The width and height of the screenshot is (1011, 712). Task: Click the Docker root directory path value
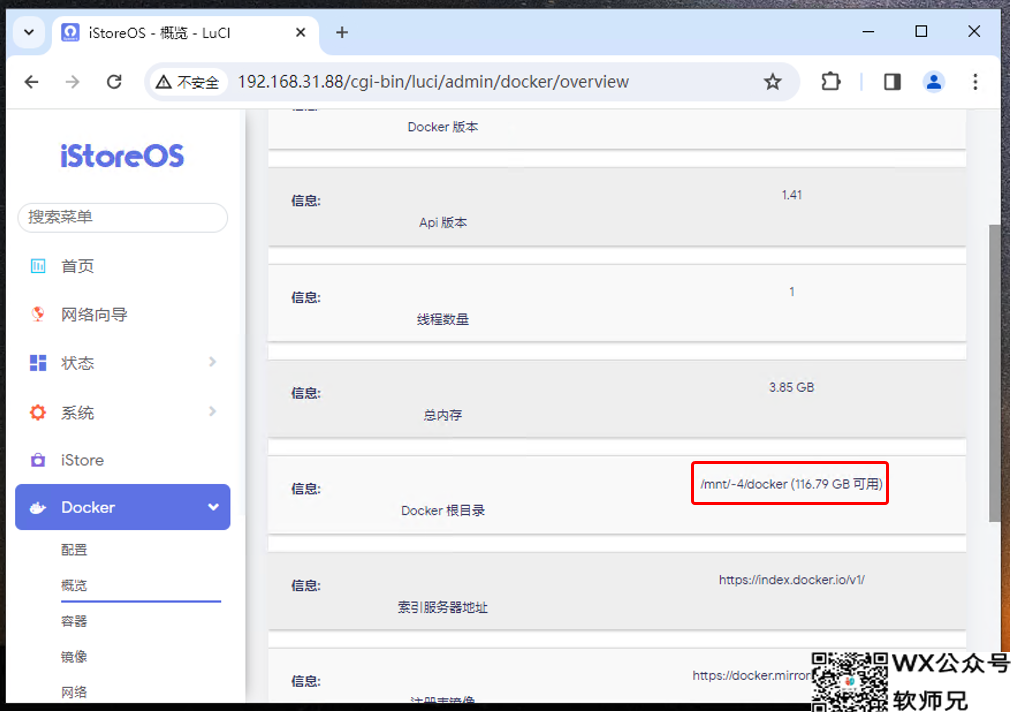791,484
